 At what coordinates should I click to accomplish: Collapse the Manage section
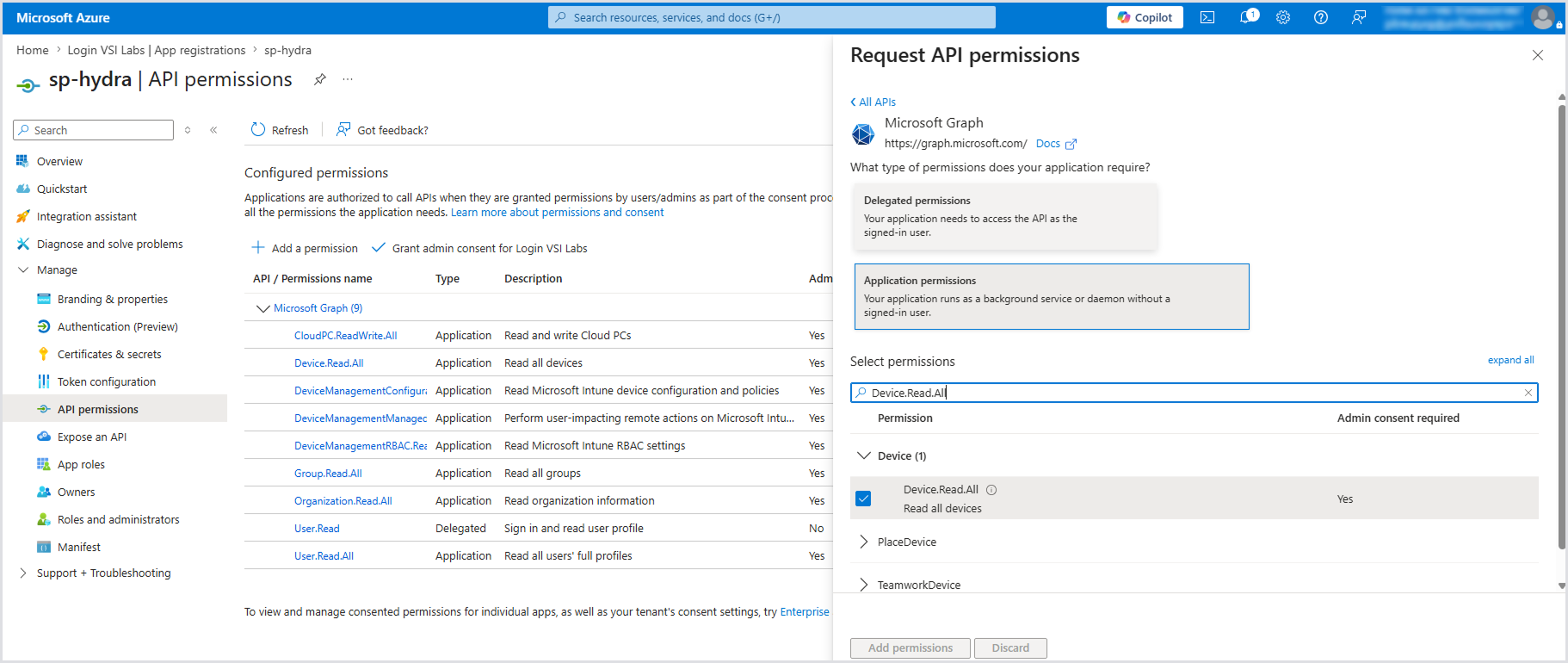(x=23, y=270)
